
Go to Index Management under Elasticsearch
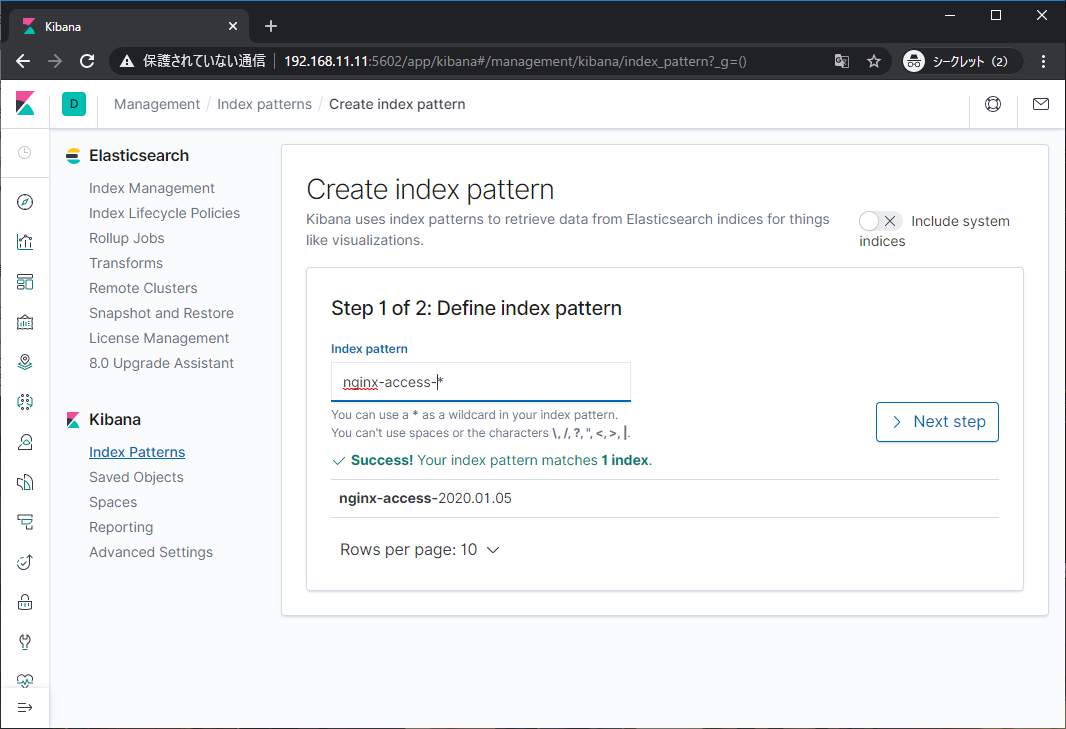point(151,188)
